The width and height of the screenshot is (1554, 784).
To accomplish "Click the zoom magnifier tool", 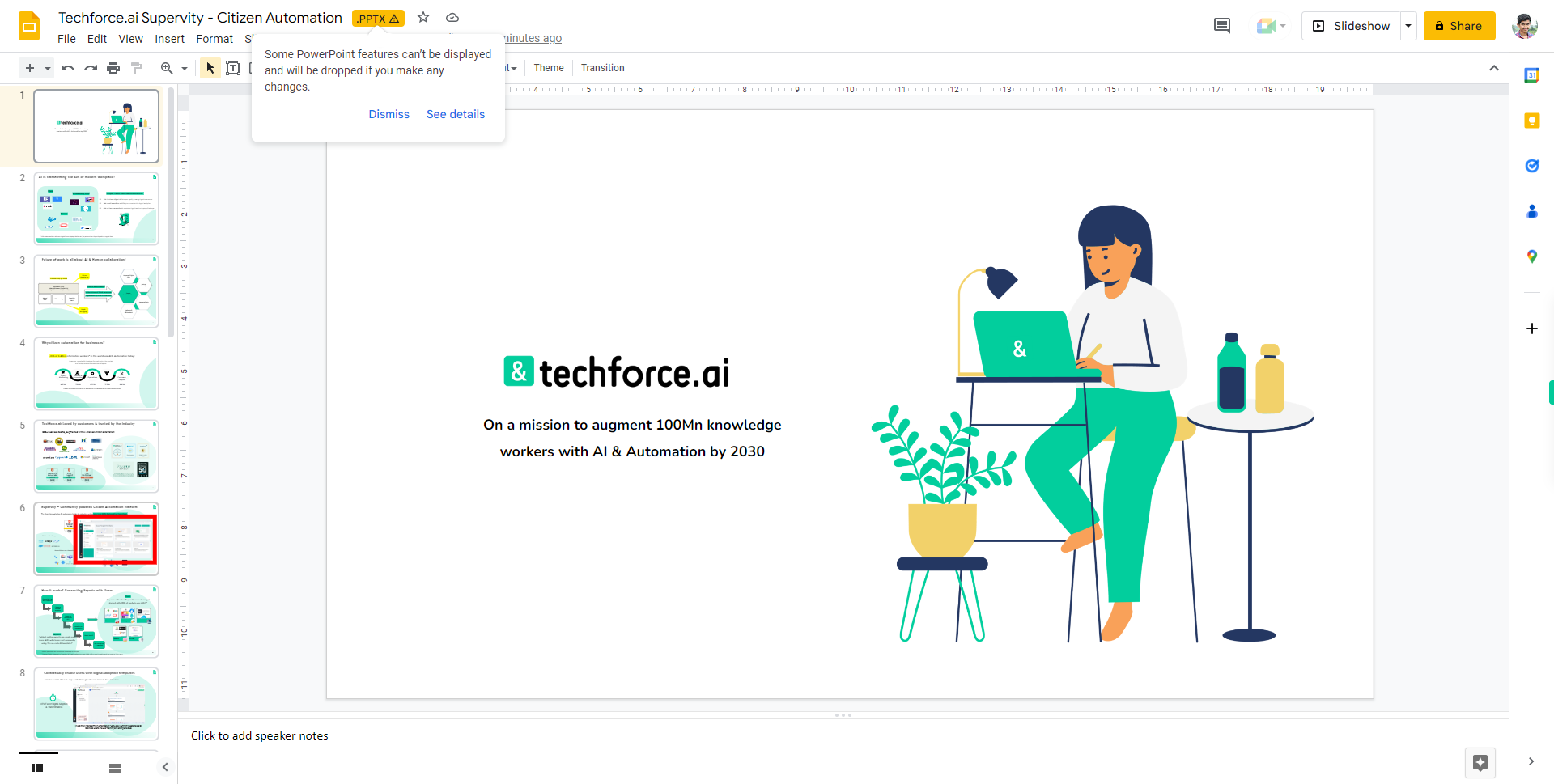I will (x=167, y=68).
